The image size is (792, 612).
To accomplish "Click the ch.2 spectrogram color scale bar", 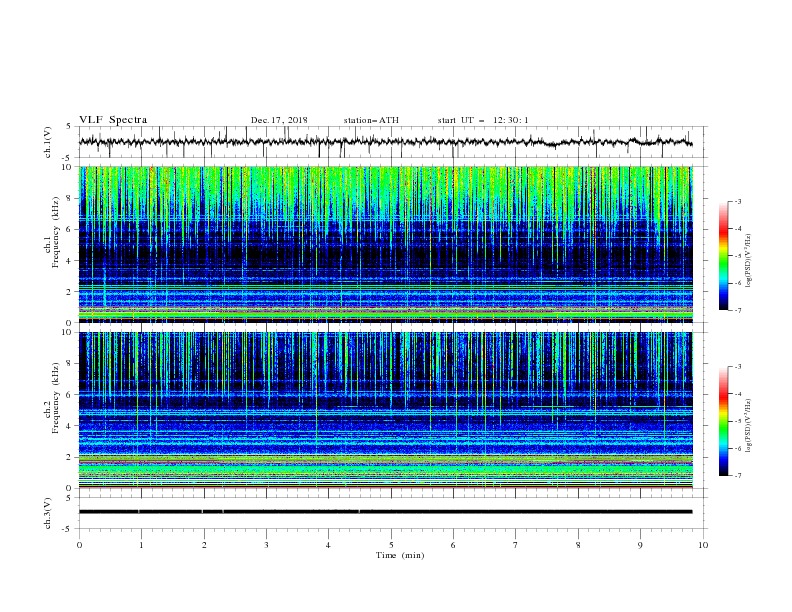I will [723, 421].
